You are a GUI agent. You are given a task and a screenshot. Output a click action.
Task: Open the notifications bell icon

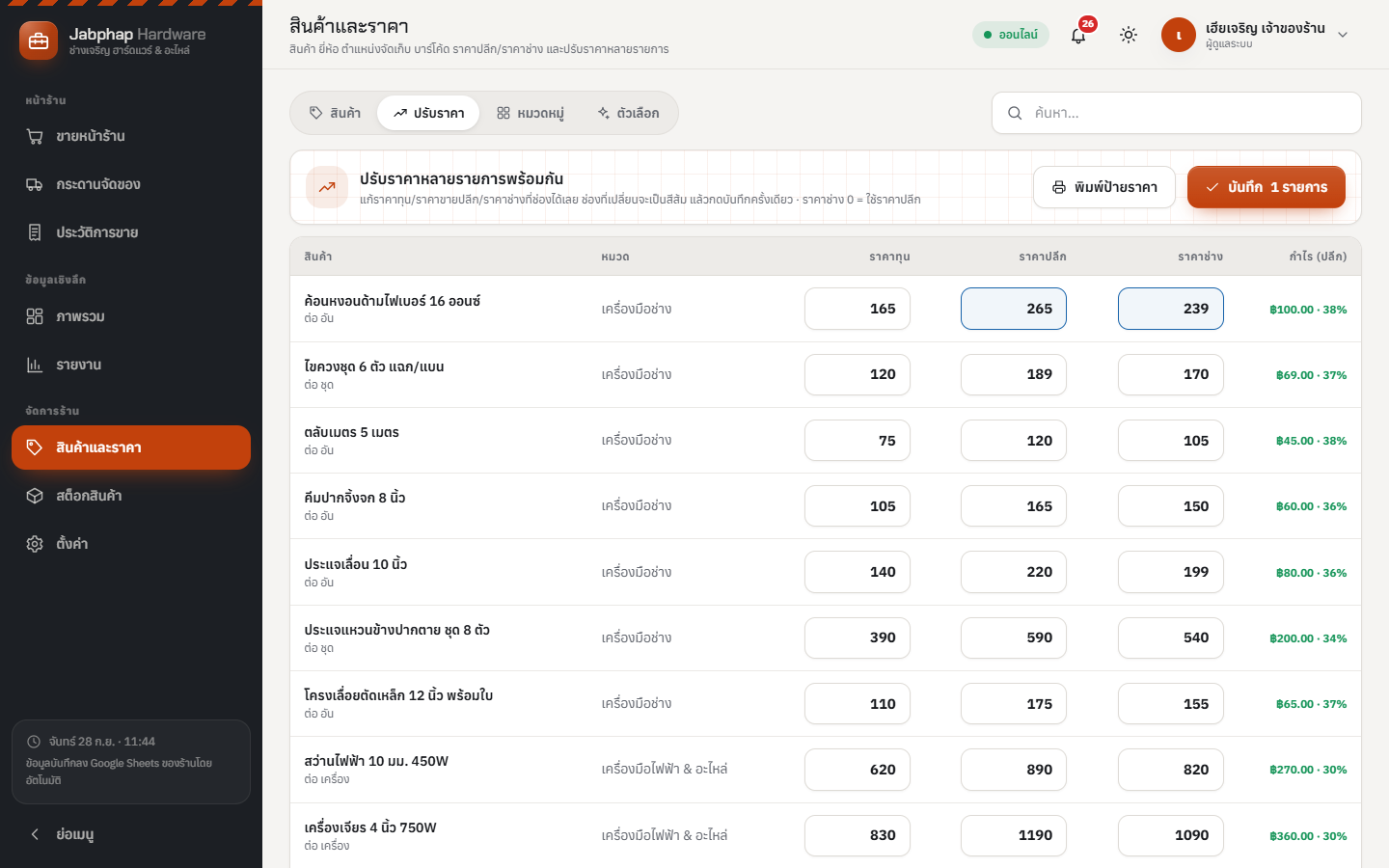pyautogui.click(x=1078, y=35)
